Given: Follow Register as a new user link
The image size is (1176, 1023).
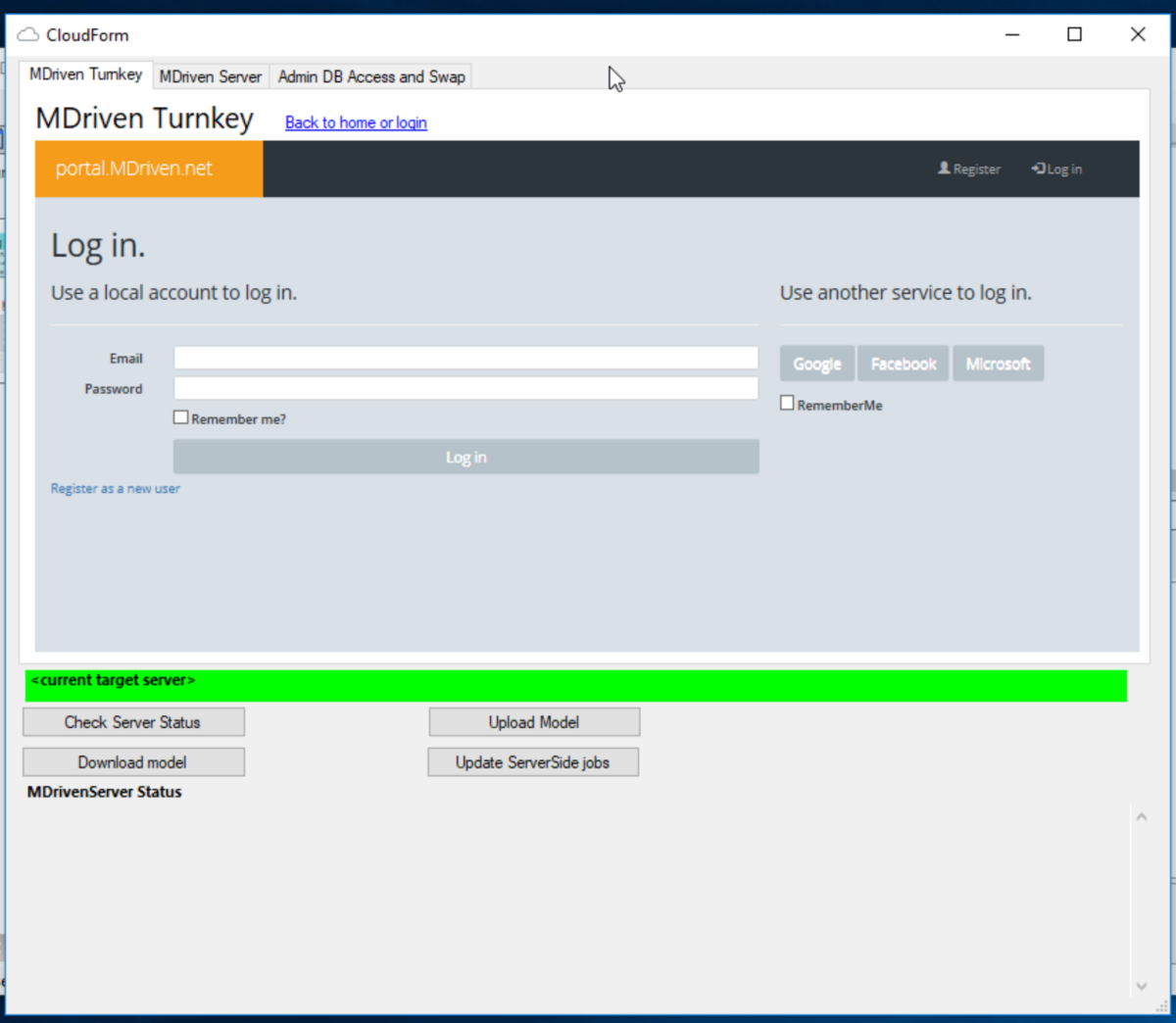Looking at the screenshot, I should pyautogui.click(x=116, y=488).
